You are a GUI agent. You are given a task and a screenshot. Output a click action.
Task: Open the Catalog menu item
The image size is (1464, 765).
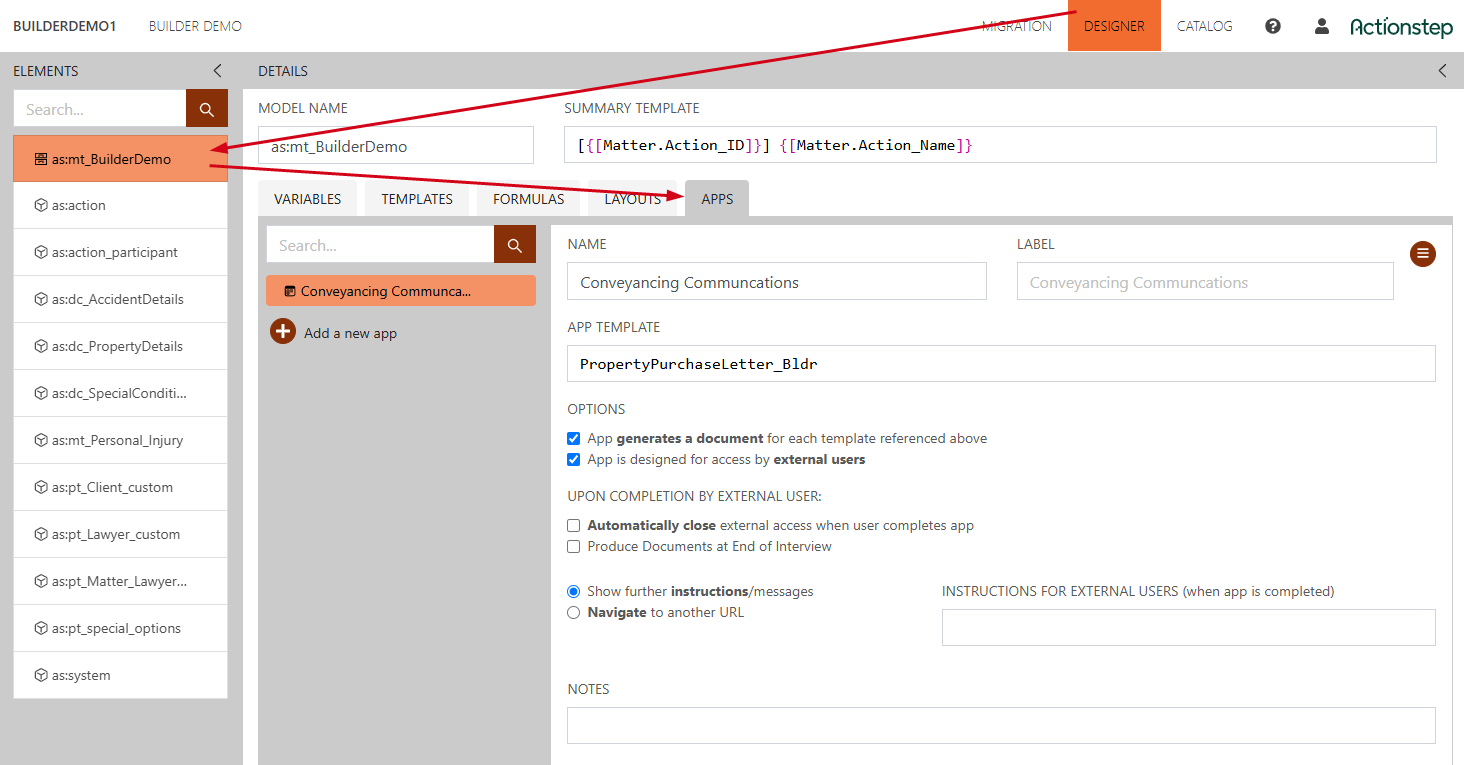click(x=1204, y=26)
